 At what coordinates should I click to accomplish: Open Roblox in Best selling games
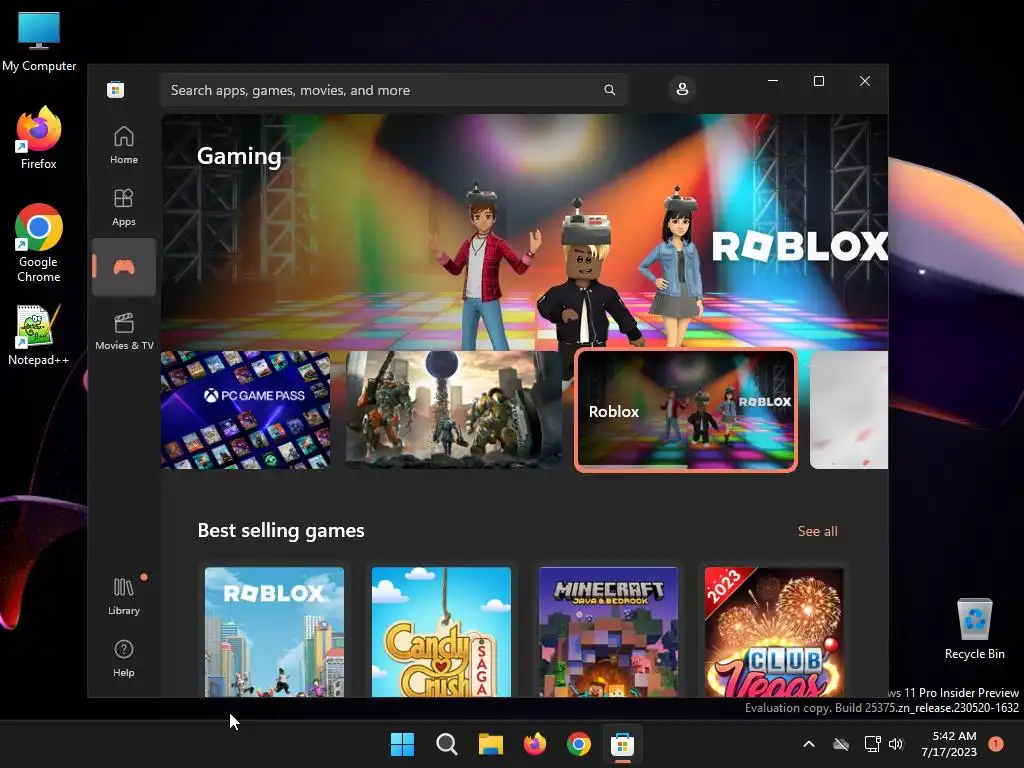click(274, 632)
